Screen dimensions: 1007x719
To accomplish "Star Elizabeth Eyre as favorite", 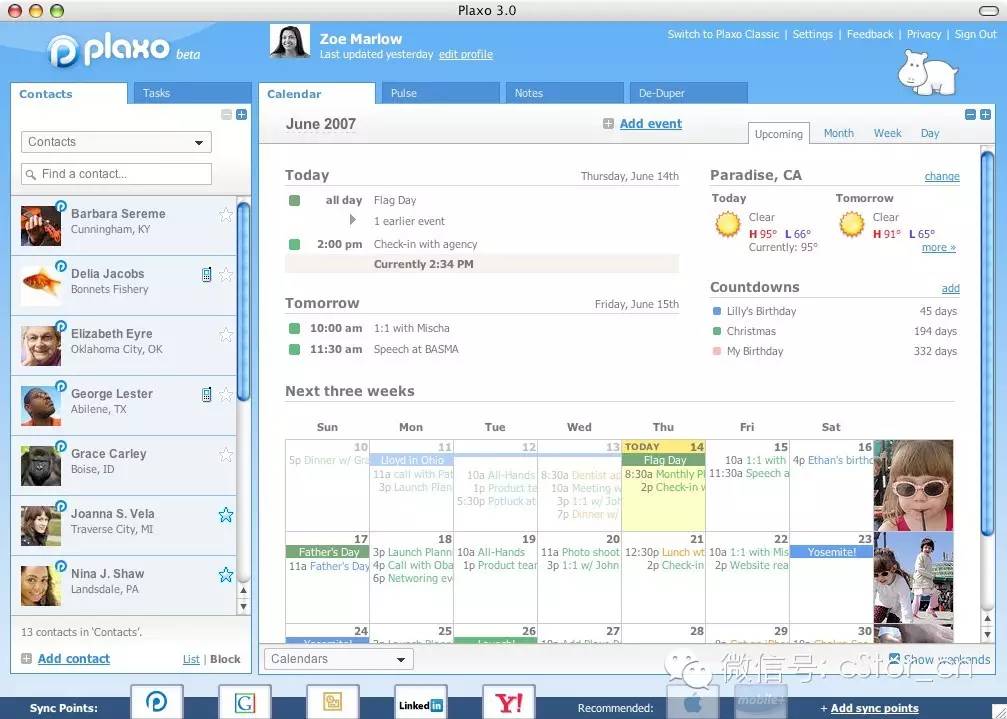I will pos(225,334).
